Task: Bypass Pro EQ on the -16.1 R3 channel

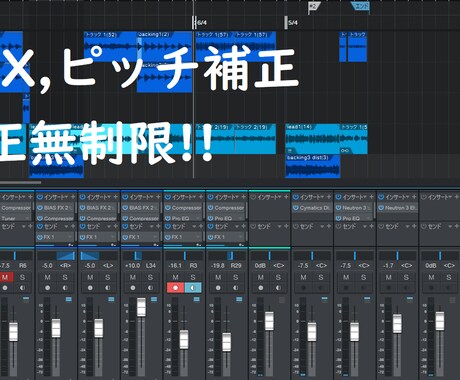Action: [168, 218]
